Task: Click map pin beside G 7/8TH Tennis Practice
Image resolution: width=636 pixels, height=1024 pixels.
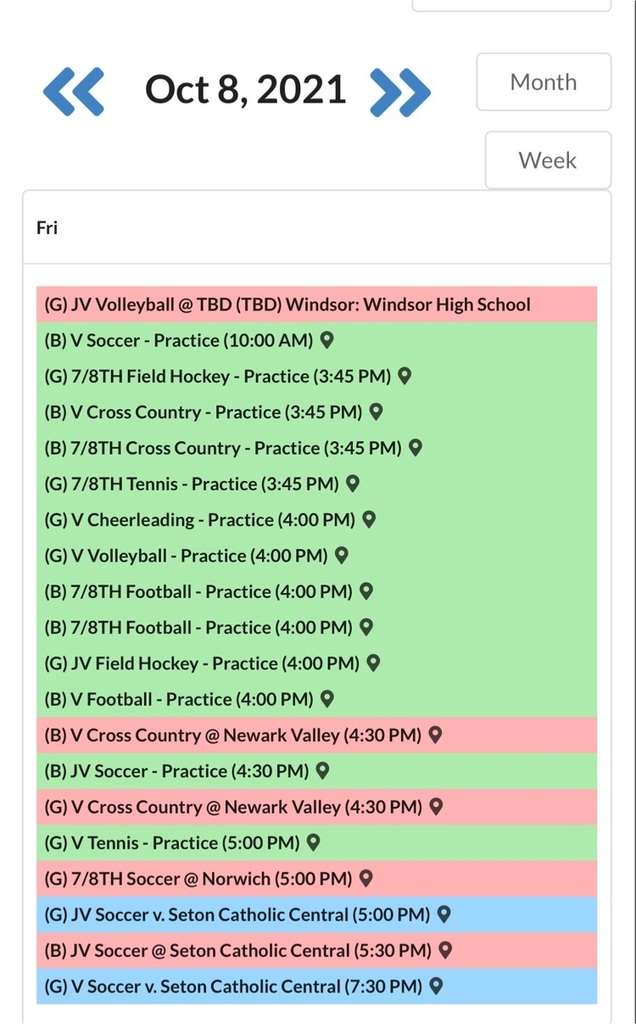Action: (x=353, y=483)
